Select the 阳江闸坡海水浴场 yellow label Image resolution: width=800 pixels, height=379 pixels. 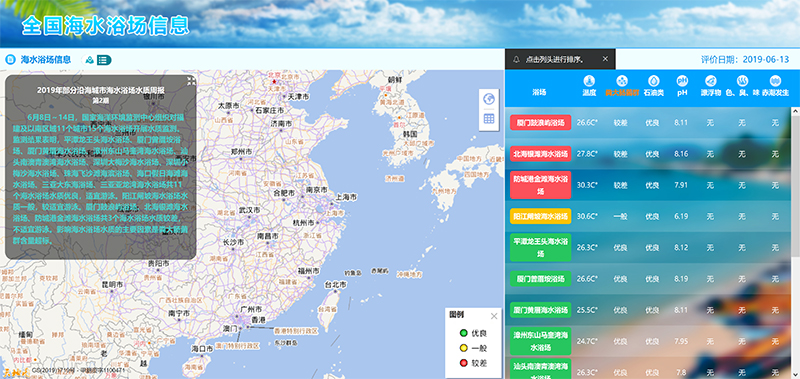click(540, 216)
